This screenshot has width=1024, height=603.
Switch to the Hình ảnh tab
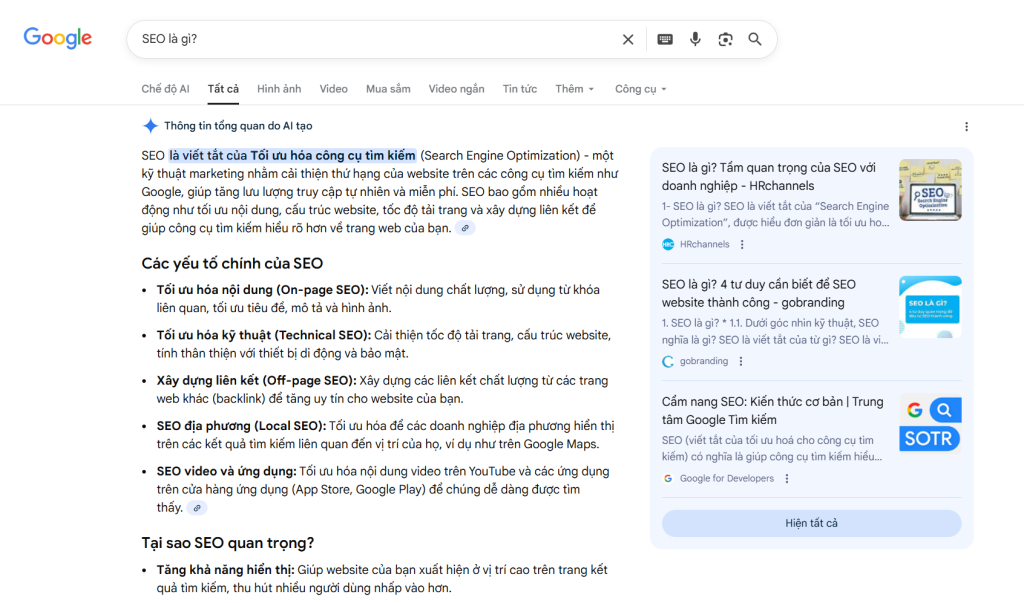(278, 89)
